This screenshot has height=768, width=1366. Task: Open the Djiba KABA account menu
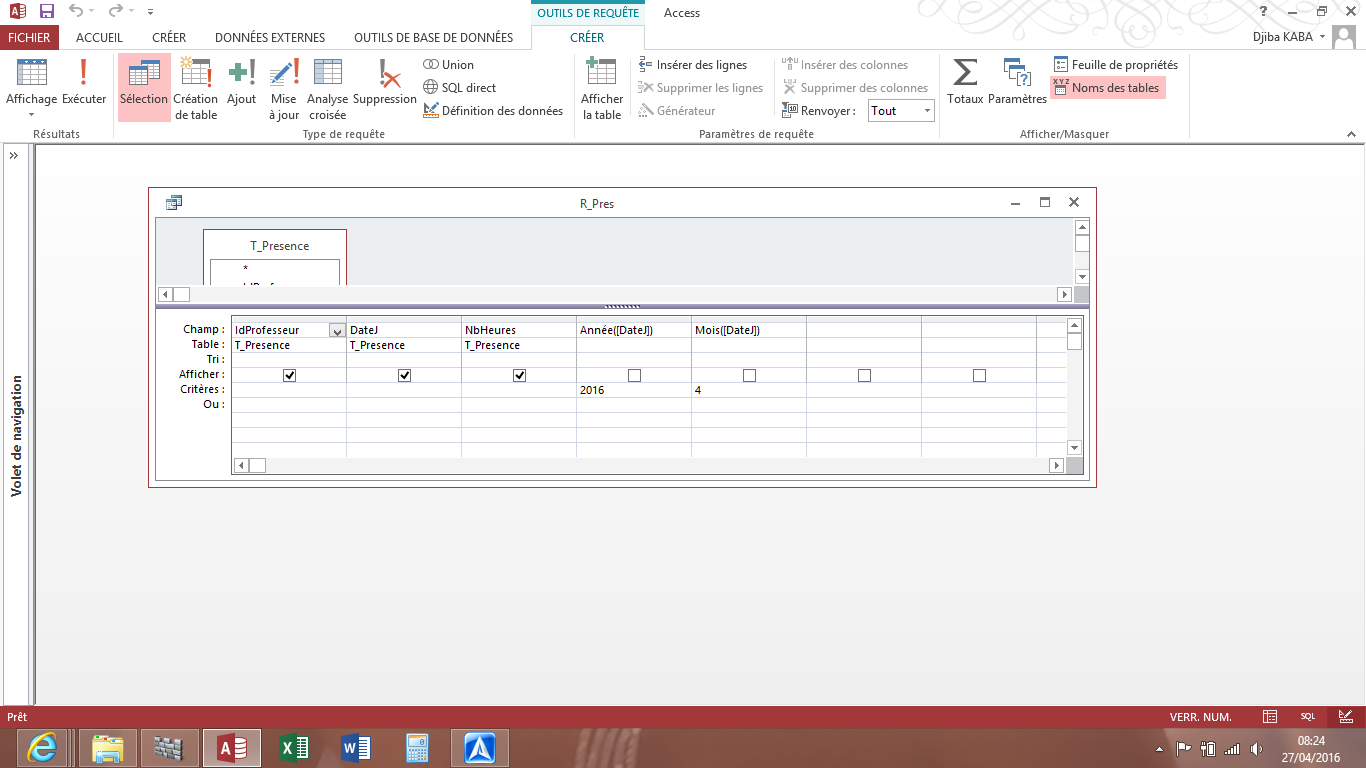point(1289,37)
